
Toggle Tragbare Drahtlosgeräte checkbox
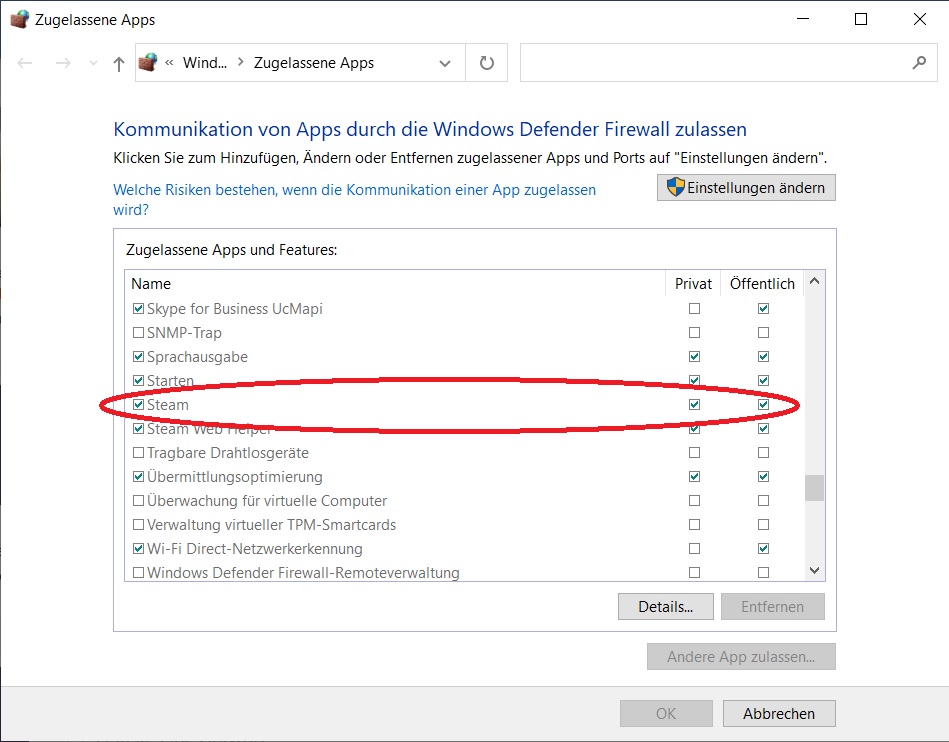pyautogui.click(x=139, y=453)
